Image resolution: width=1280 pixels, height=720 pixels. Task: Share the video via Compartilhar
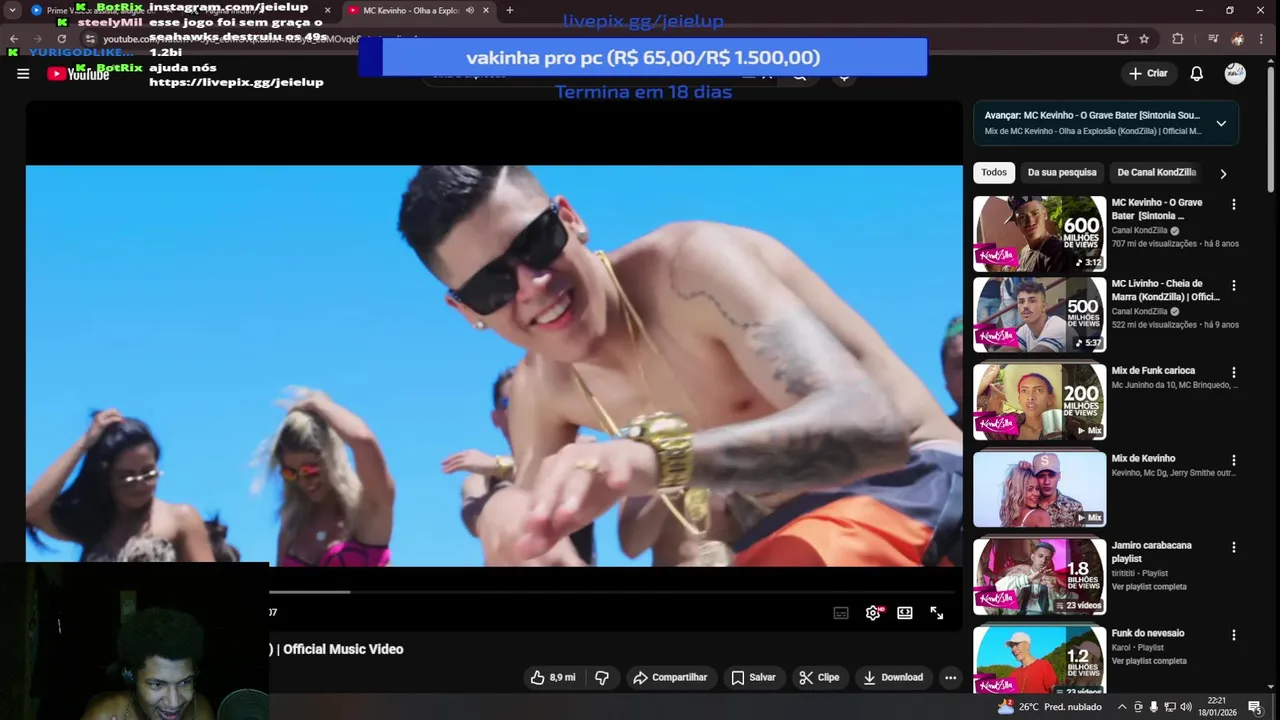coord(670,677)
